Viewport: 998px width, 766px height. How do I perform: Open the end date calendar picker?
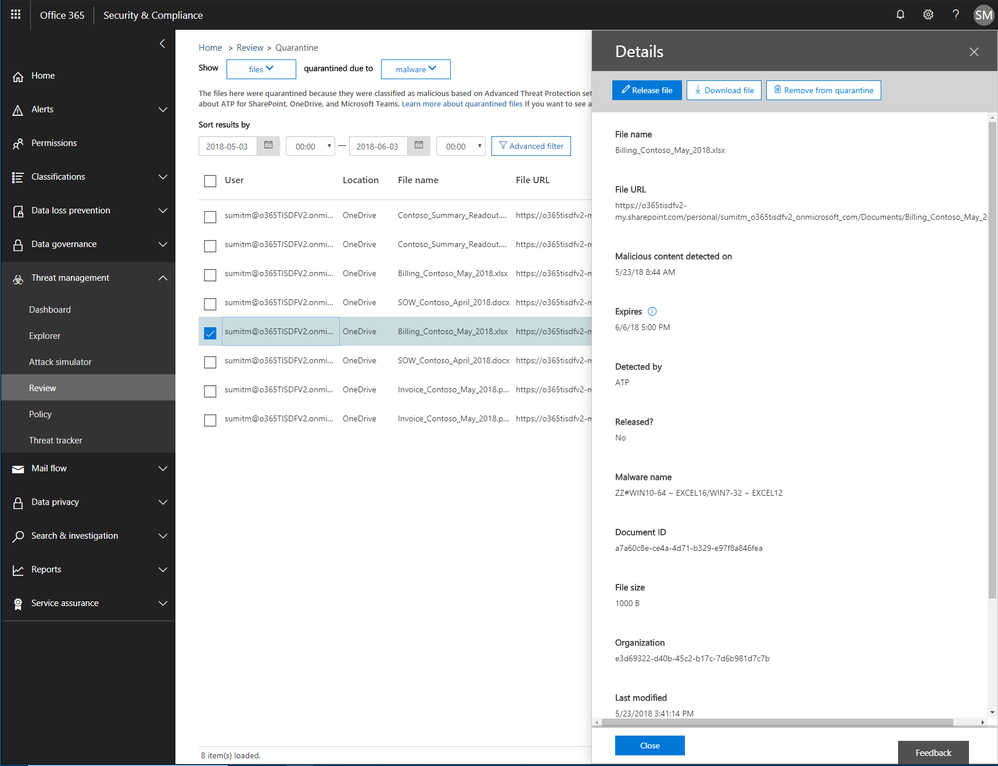(x=419, y=146)
